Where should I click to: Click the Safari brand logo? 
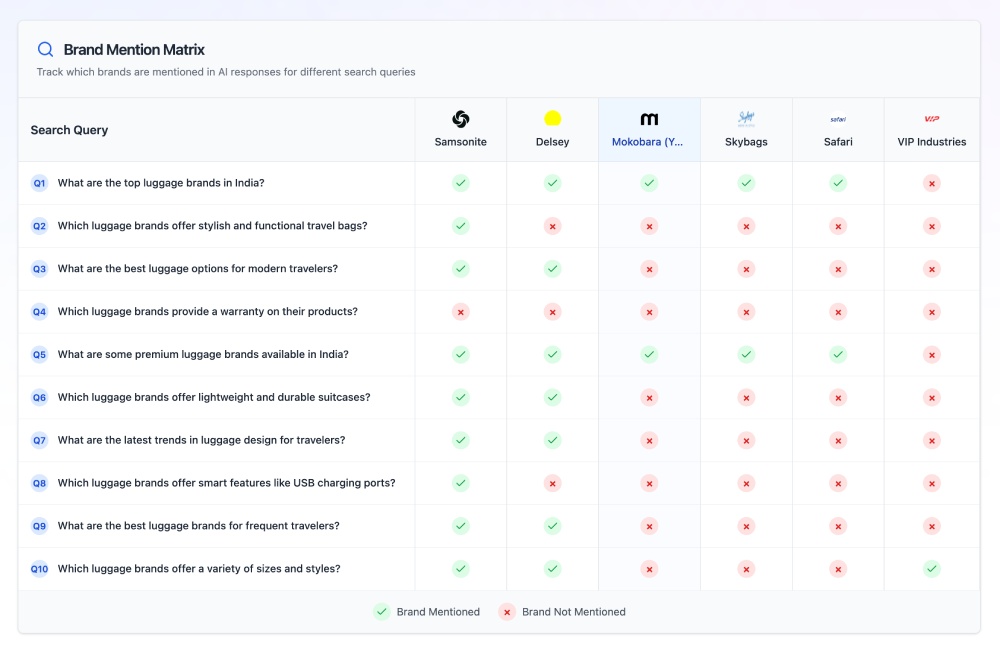(838, 117)
